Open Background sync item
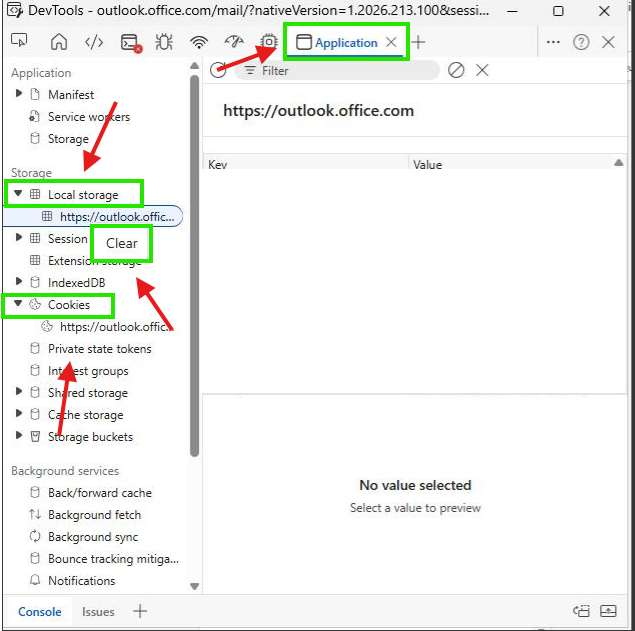 [93, 537]
